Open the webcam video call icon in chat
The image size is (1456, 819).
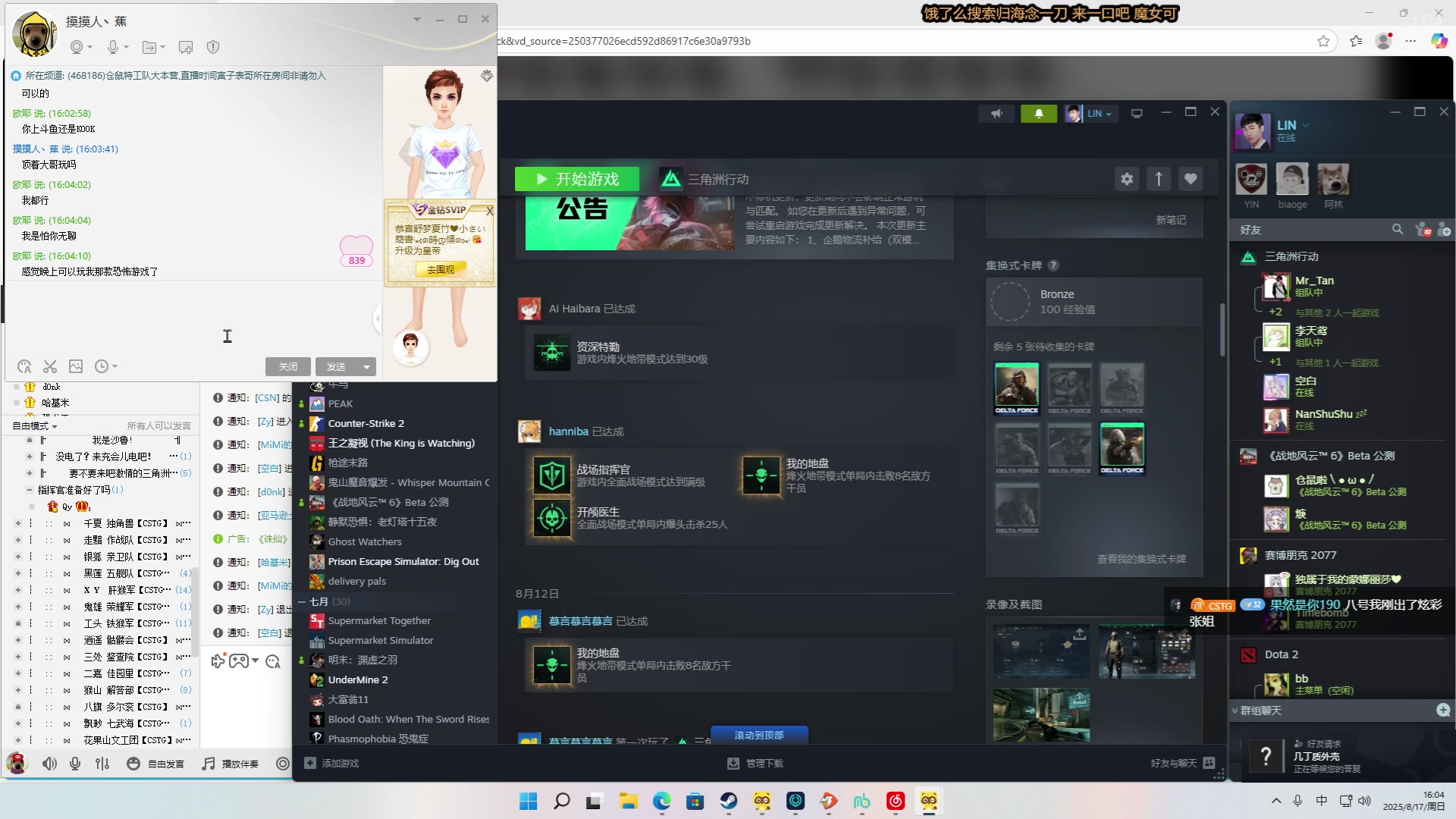point(76,47)
